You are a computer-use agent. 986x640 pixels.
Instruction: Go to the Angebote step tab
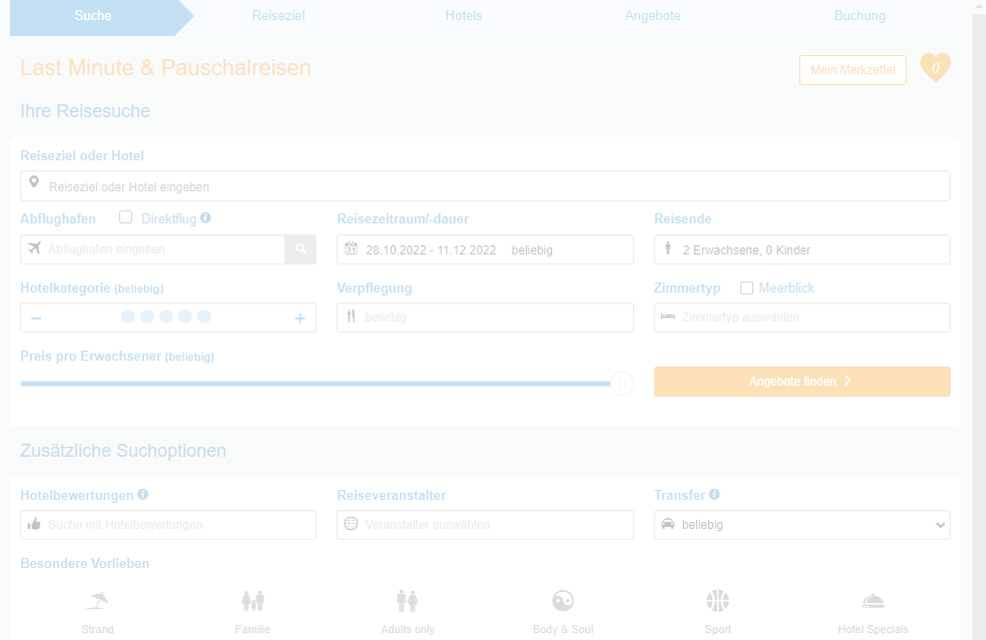[653, 16]
